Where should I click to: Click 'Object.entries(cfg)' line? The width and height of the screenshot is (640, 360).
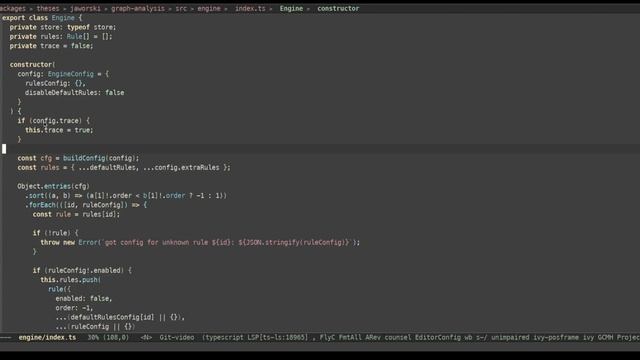[53, 186]
